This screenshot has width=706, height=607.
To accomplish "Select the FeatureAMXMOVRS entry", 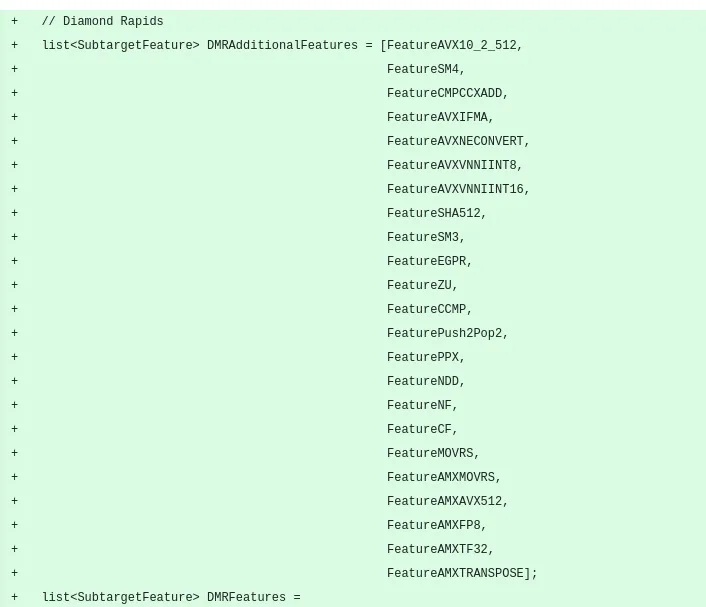I will [x=441, y=477].
